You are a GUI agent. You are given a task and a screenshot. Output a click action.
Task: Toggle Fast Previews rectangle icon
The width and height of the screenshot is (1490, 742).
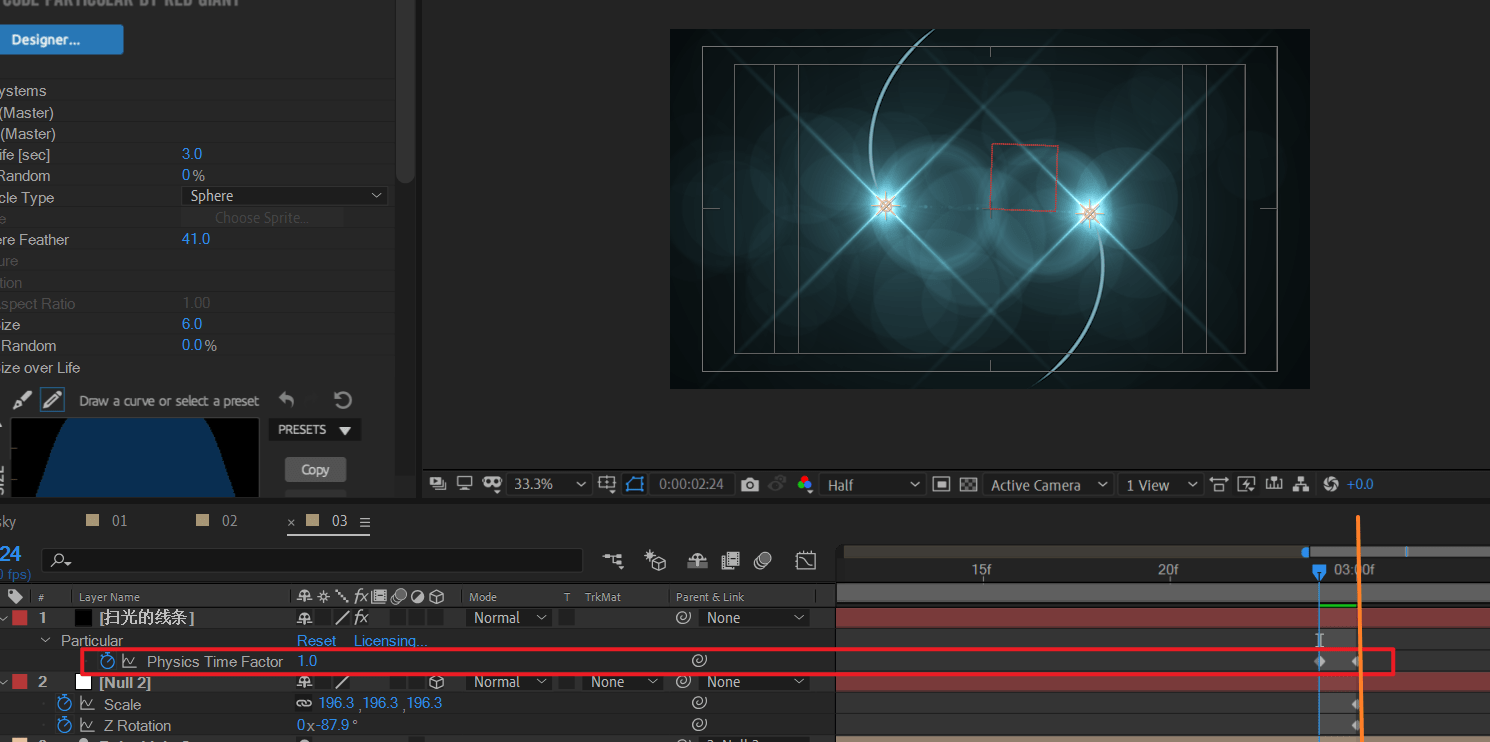[x=941, y=484]
